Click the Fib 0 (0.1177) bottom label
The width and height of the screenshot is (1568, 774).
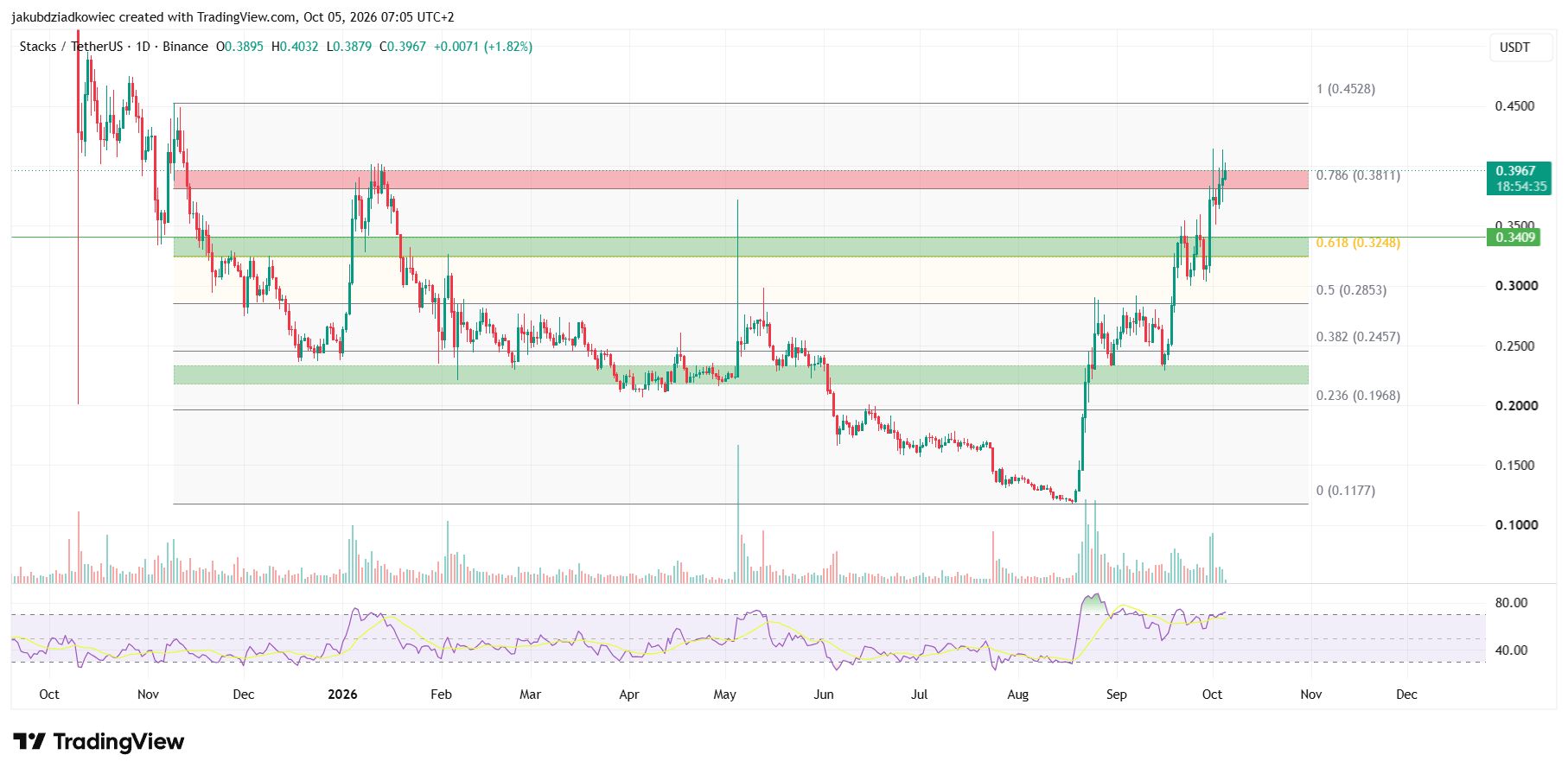pos(1346,491)
